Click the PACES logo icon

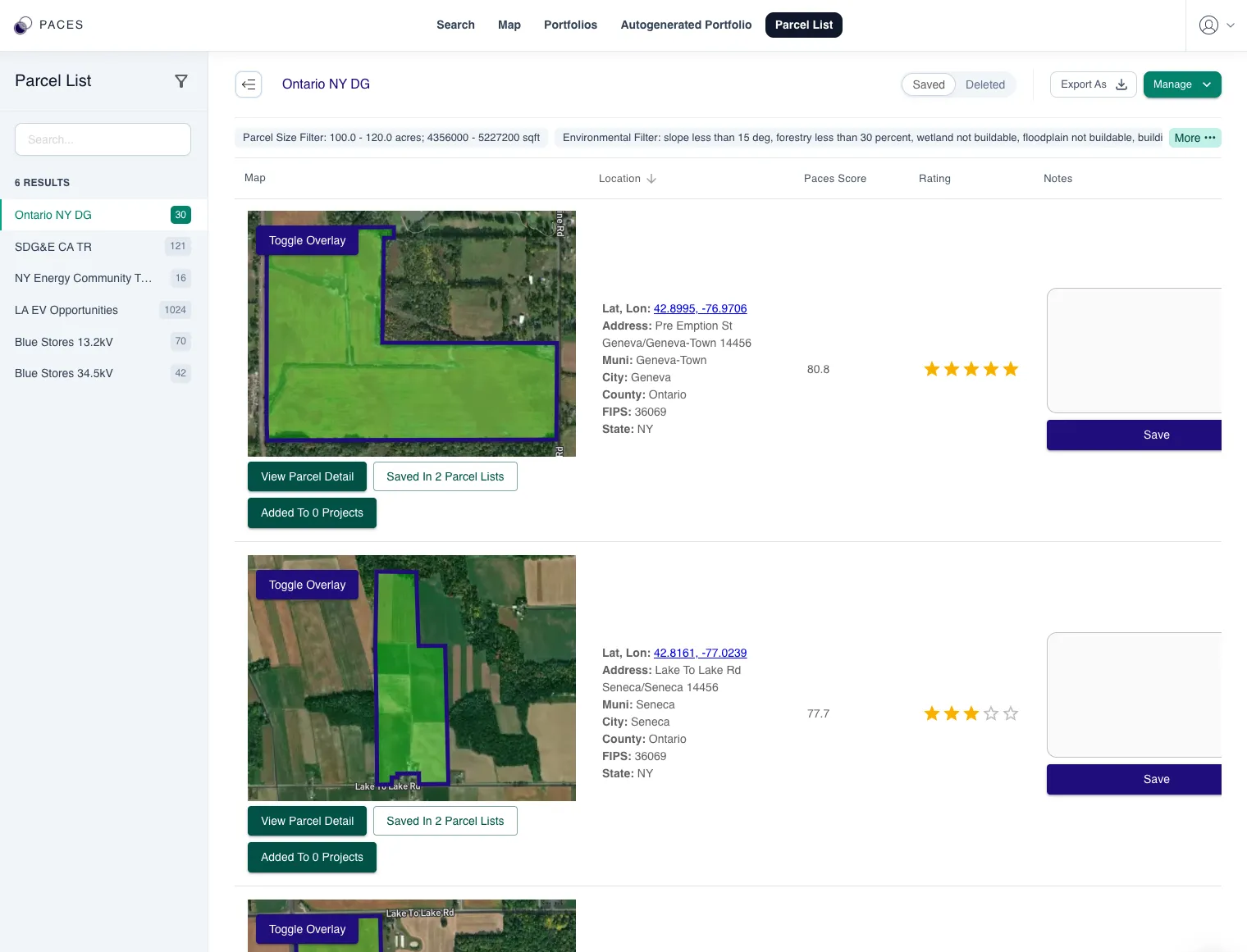pyautogui.click(x=23, y=25)
